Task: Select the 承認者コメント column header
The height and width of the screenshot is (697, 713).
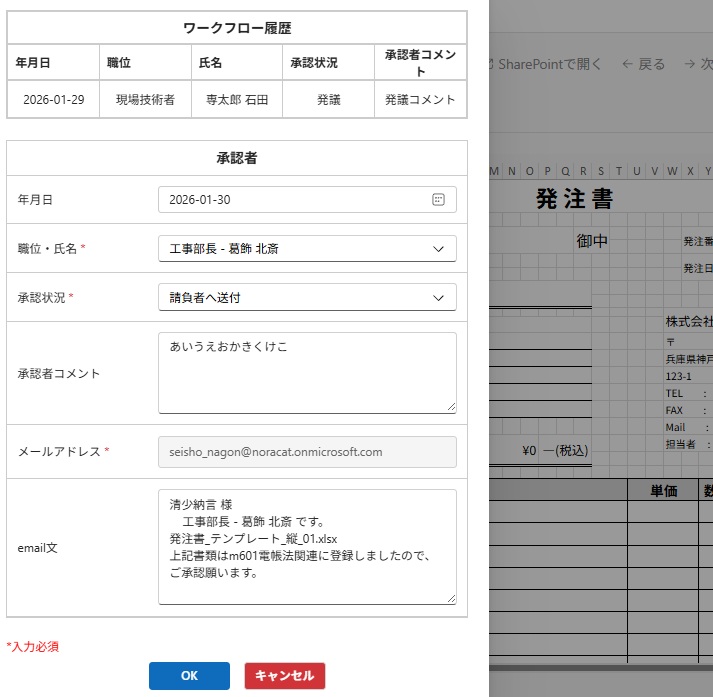Action: [420, 62]
